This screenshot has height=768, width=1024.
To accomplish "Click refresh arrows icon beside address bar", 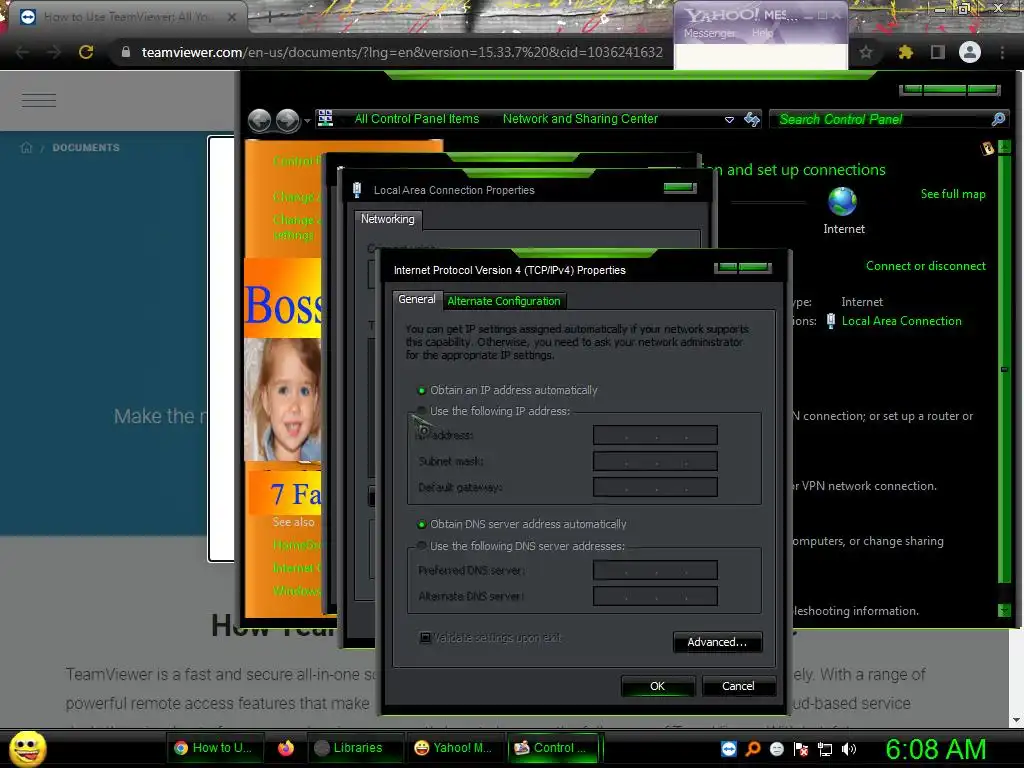I will pyautogui.click(x=752, y=119).
